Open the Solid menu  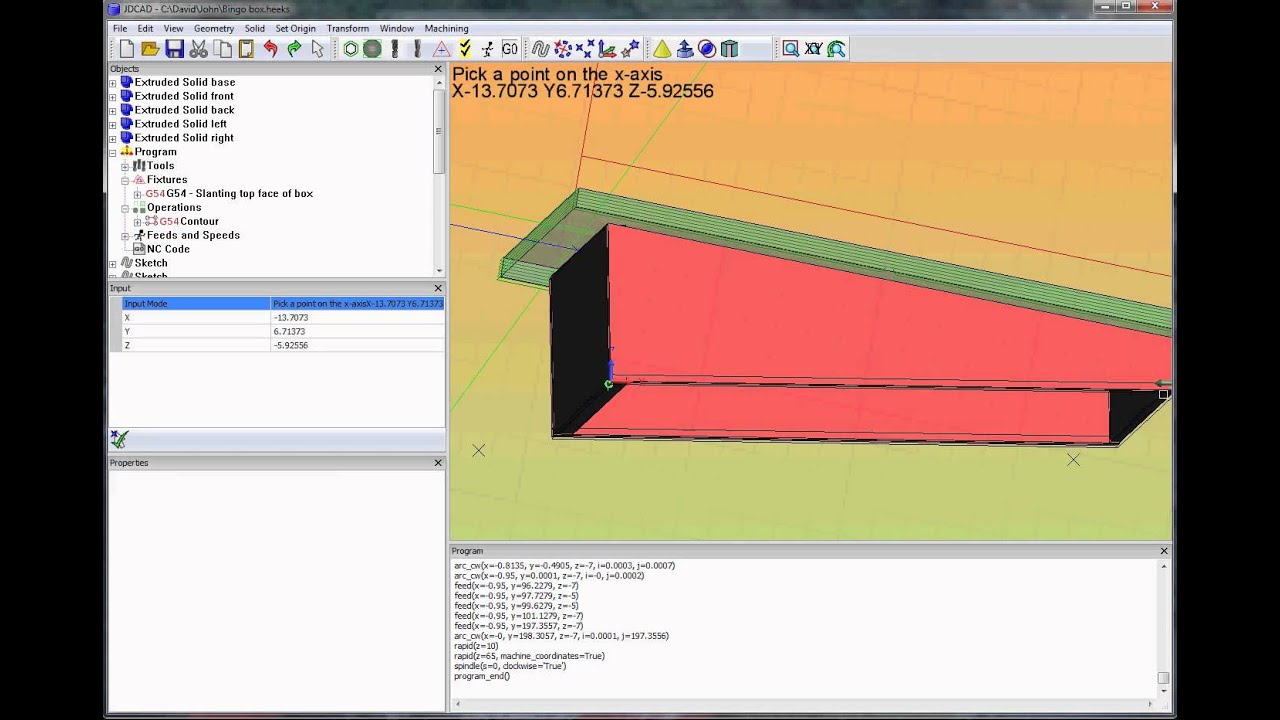tap(255, 28)
